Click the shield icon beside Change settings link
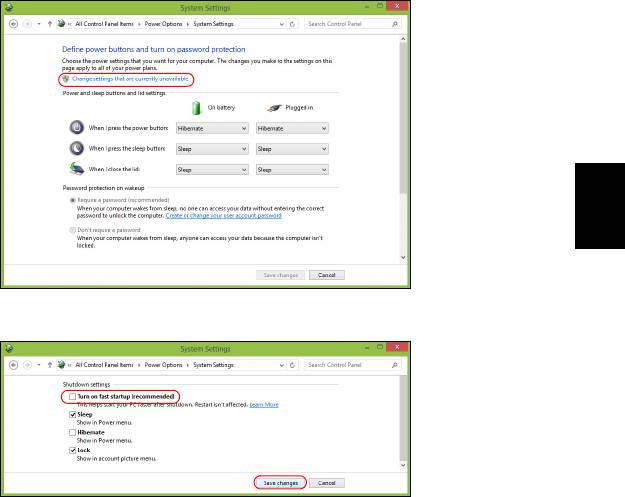Image resolution: width=625 pixels, height=497 pixels. click(x=66, y=78)
